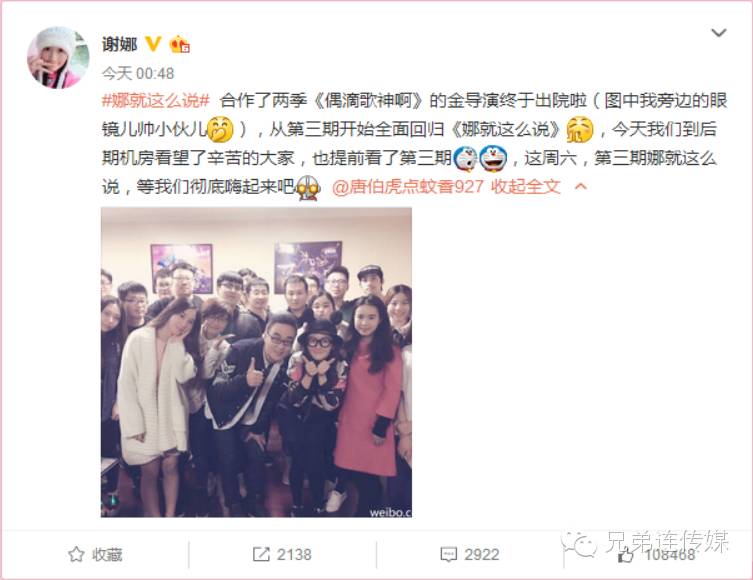Screen dimensions: 753x580
Task: Select the 收藏 label in action bar
Action: coord(107,555)
